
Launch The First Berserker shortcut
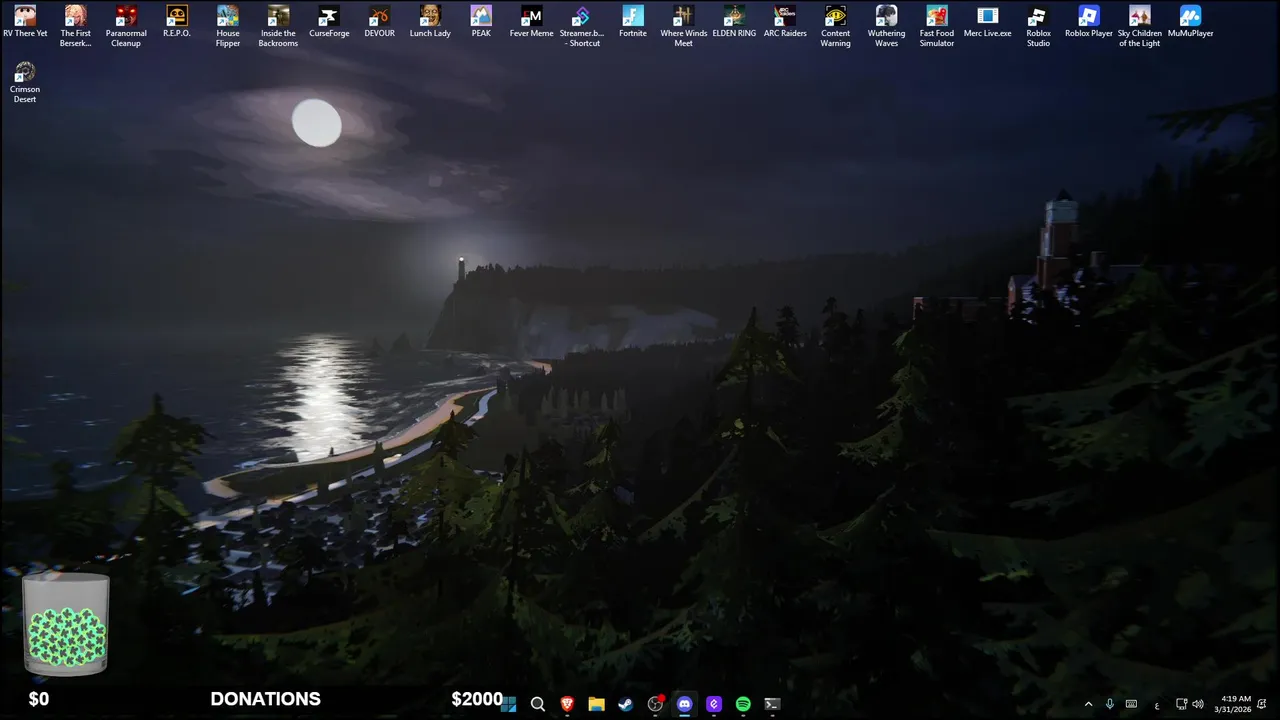coord(75,25)
